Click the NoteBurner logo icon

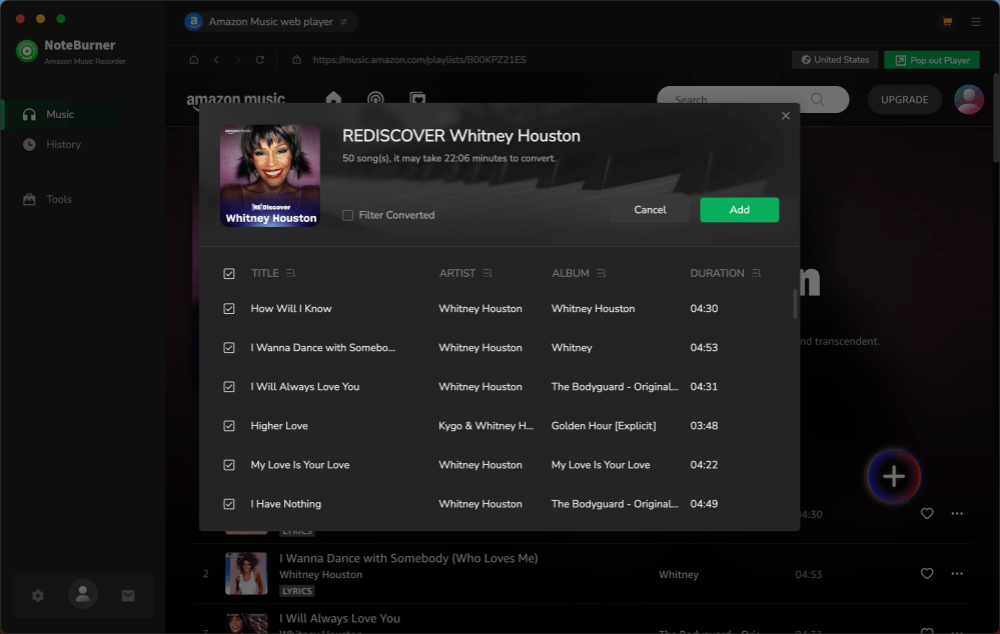[x=27, y=51]
